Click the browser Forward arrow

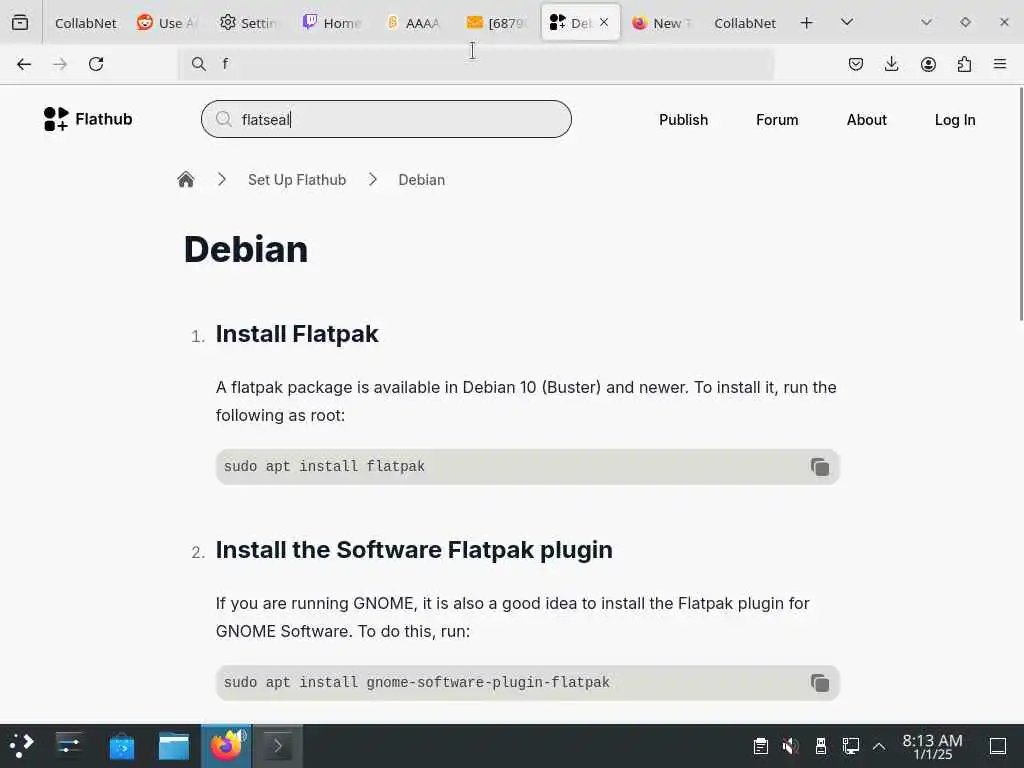point(60,64)
